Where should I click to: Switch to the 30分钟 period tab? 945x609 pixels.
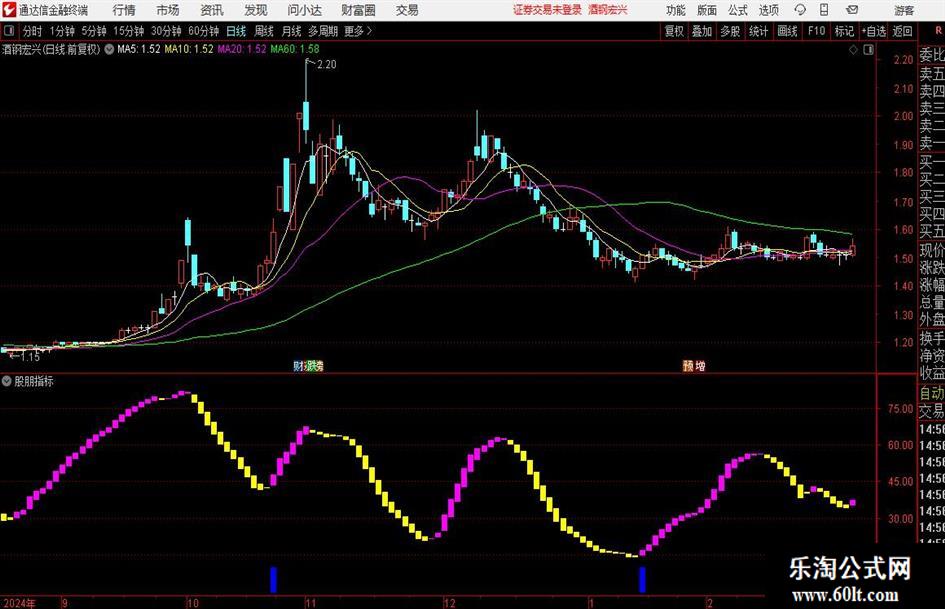click(166, 31)
